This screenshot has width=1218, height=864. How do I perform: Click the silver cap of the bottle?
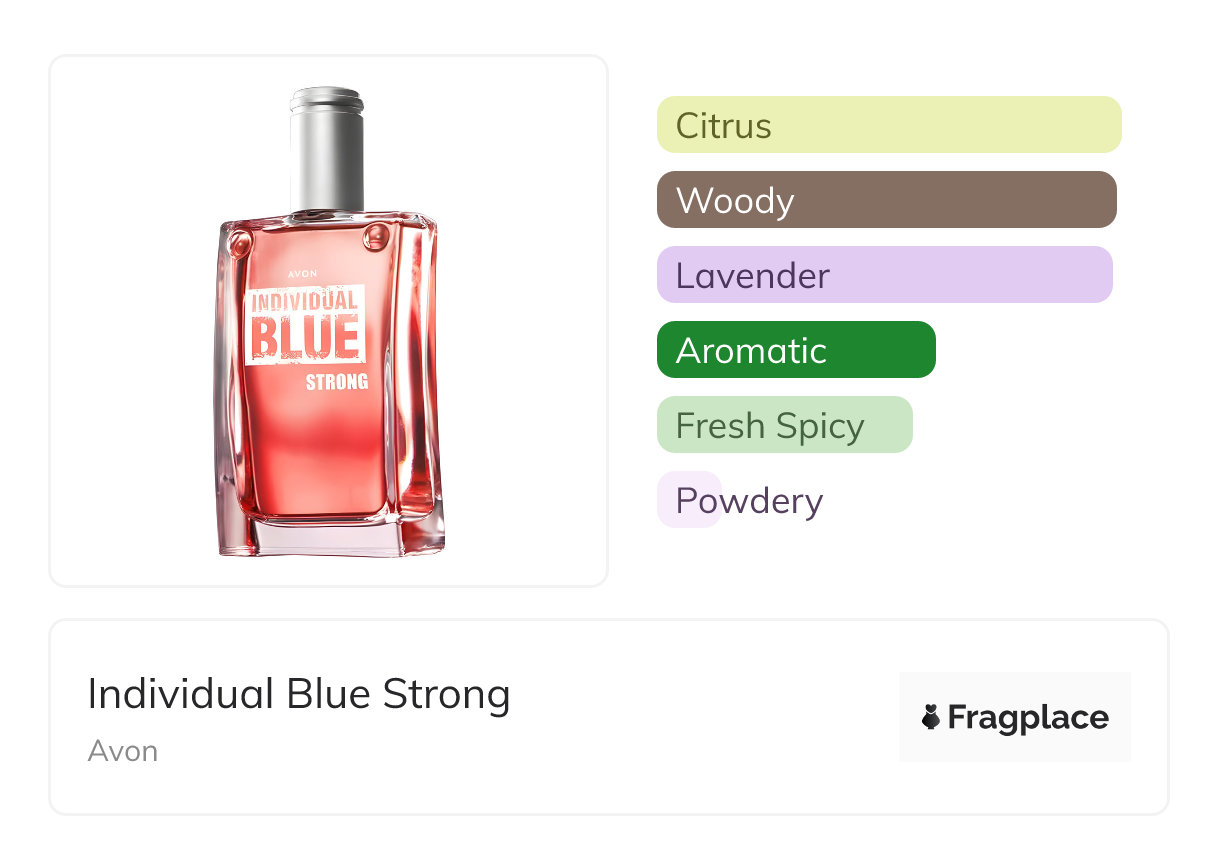pos(327,150)
